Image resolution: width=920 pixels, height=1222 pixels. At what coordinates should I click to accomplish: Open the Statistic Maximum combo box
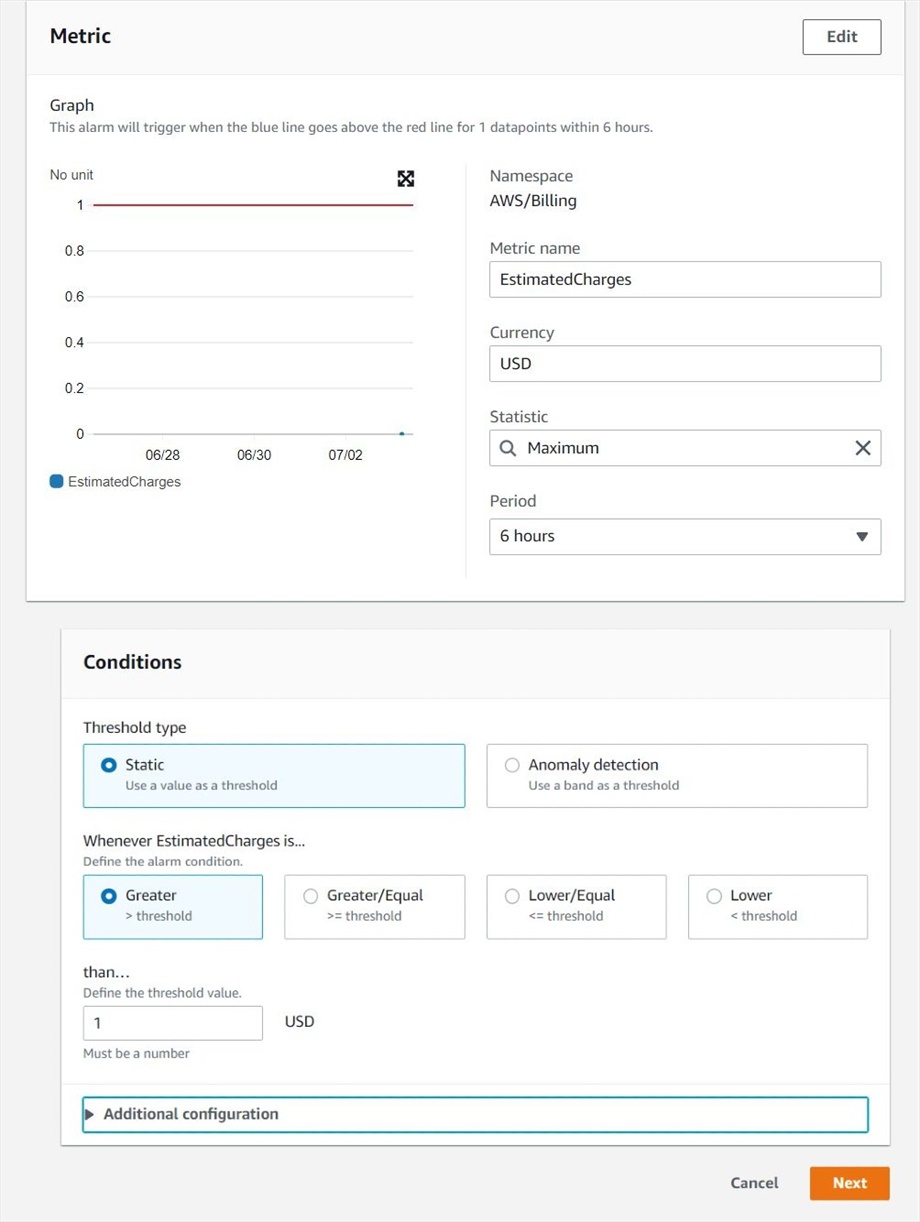[685, 448]
